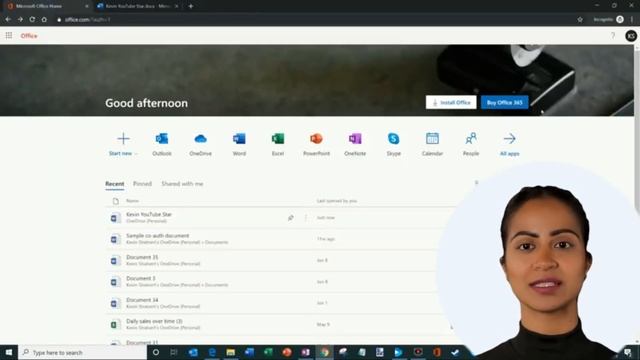Open more options for Kevin YouTube Star

pyautogui.click(x=306, y=218)
